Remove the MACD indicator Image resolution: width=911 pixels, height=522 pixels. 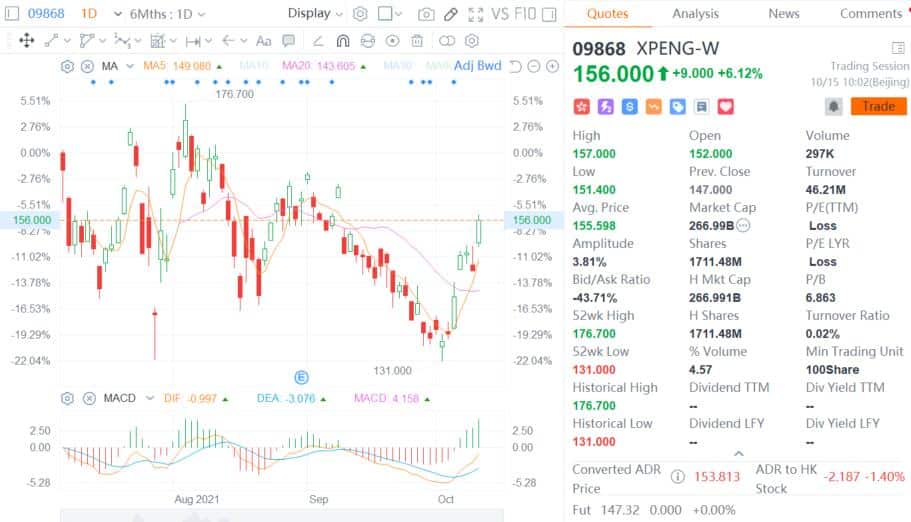(89, 399)
